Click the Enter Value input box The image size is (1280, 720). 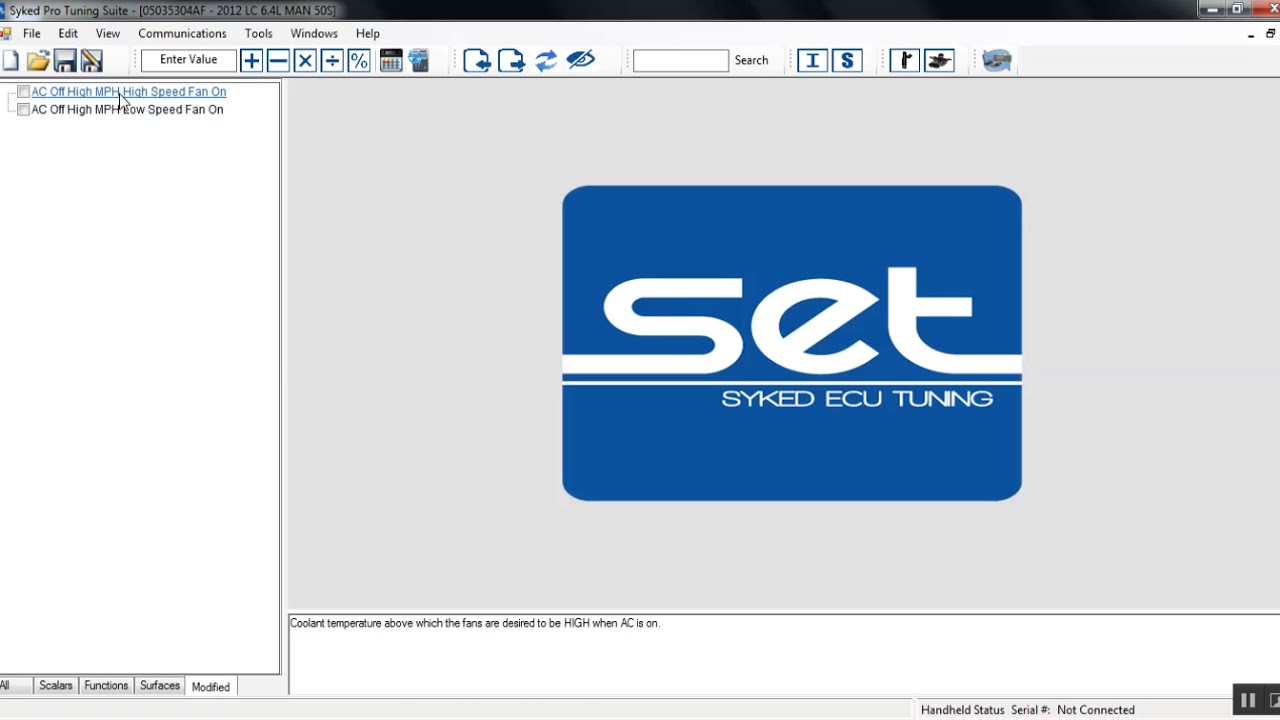point(189,60)
